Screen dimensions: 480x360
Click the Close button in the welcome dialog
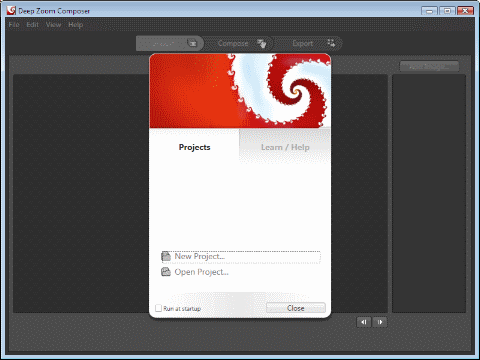(x=296, y=308)
